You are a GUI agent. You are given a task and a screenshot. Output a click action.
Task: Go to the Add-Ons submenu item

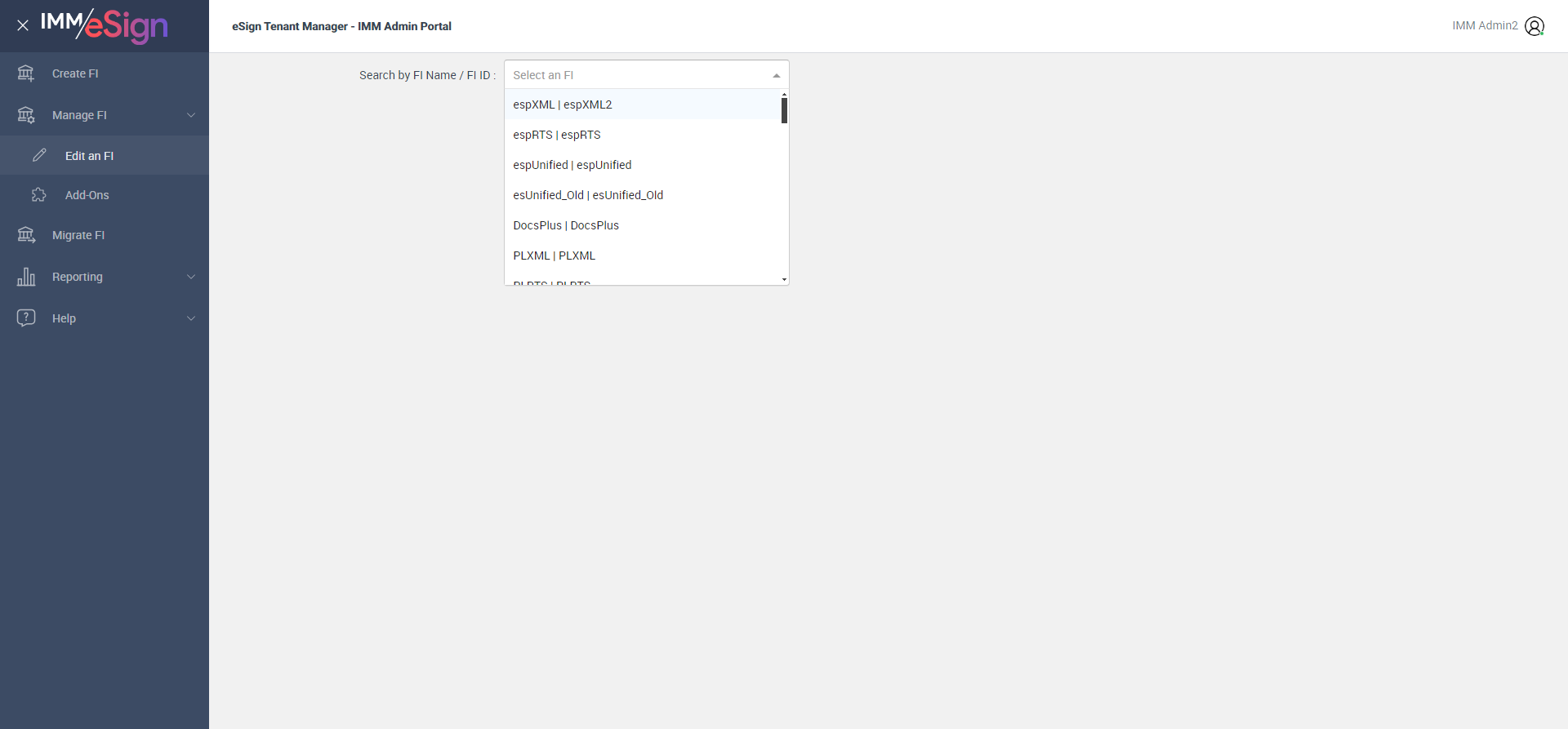pyautogui.click(x=105, y=195)
